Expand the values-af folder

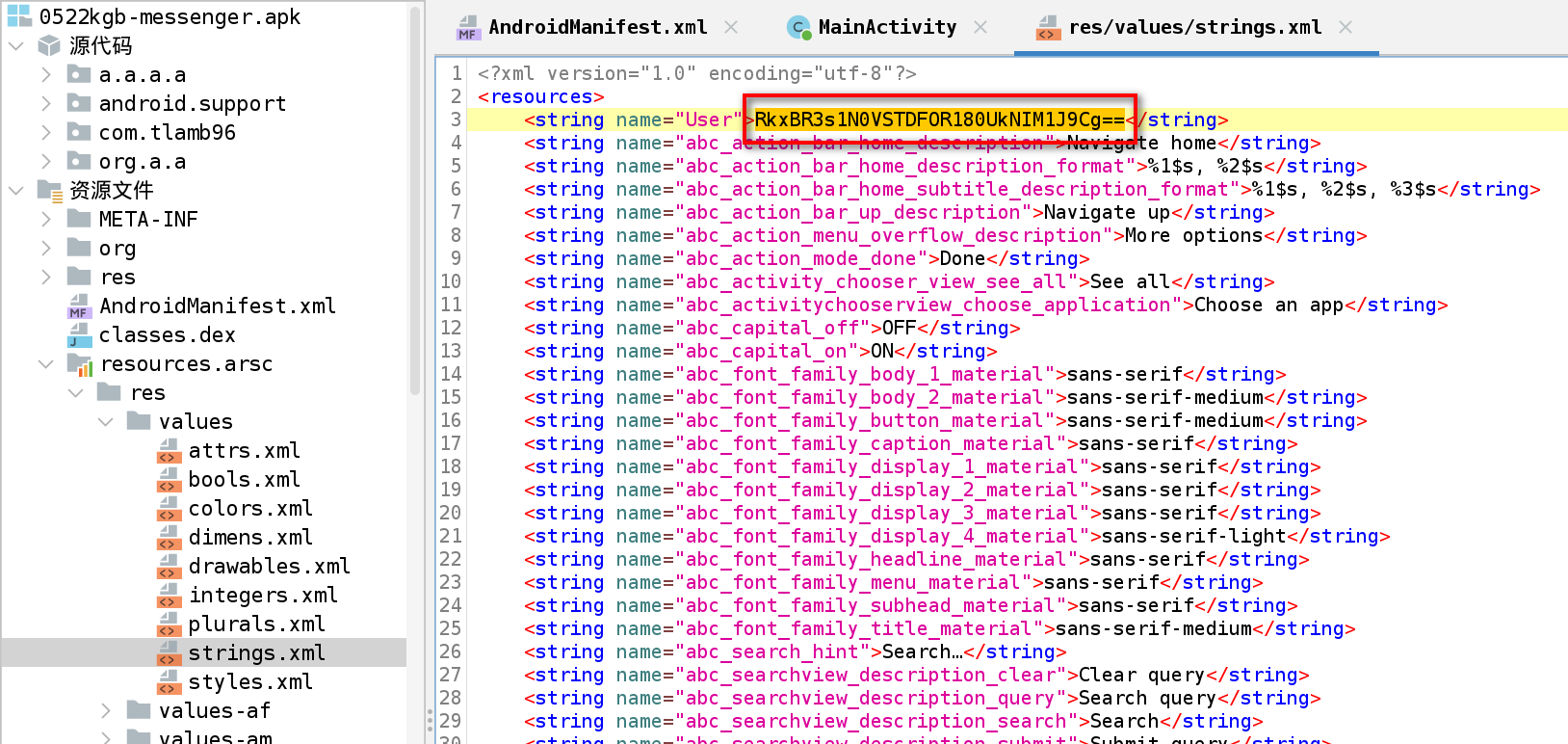pos(106,710)
